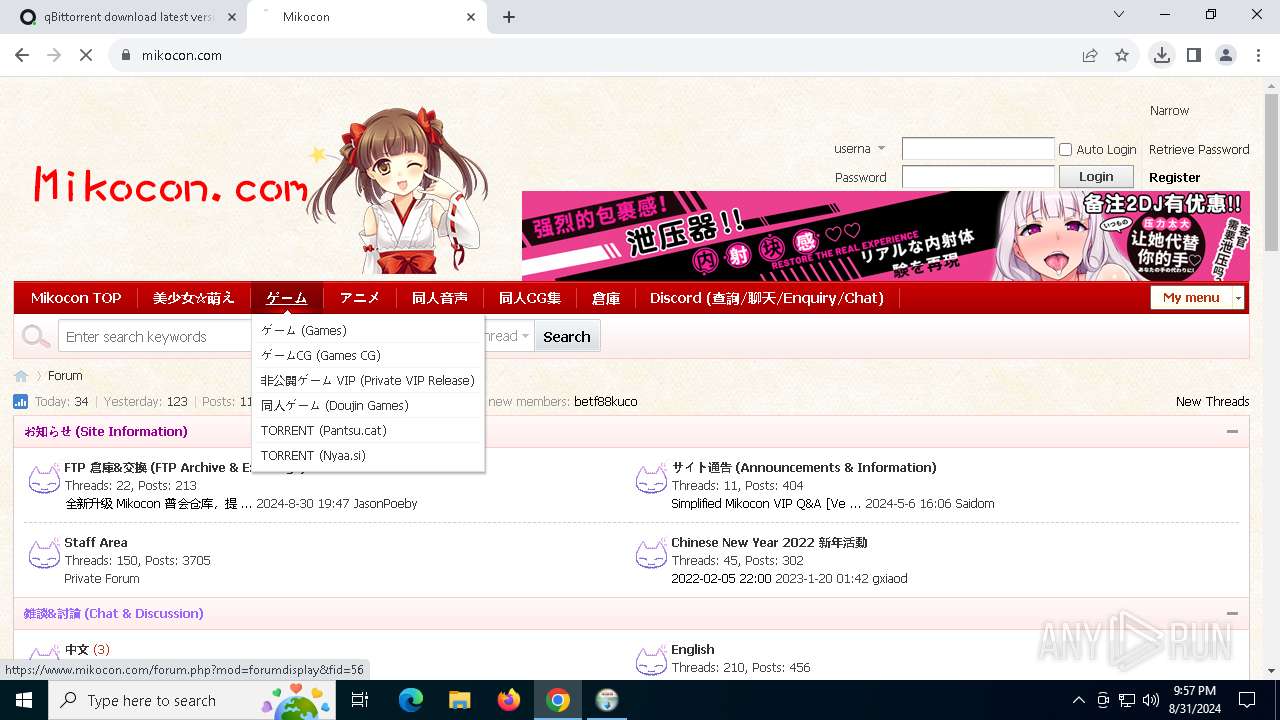Click the English forum cat icon
1280x720 pixels.
coord(651,661)
